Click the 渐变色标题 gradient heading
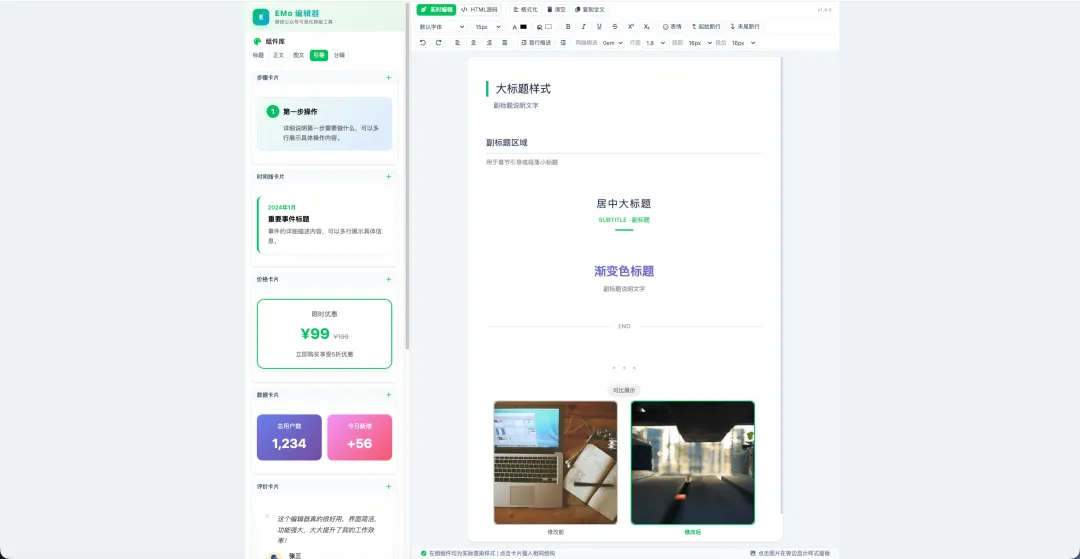This screenshot has width=1080, height=559. click(624, 271)
